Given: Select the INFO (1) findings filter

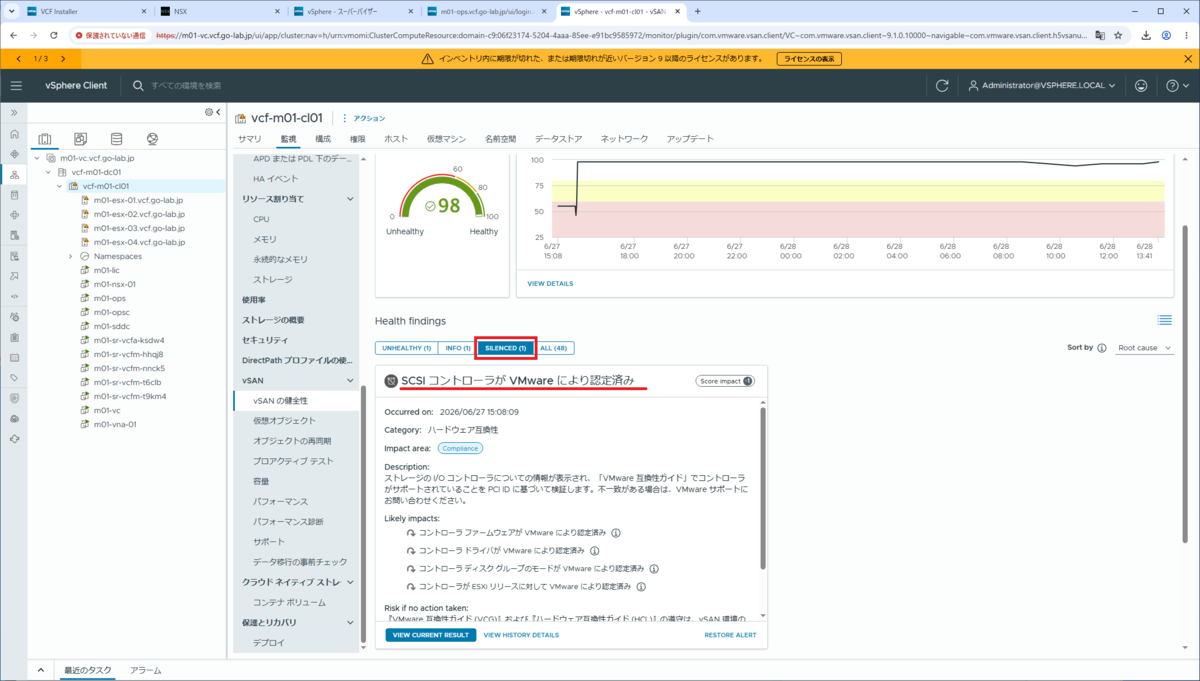Looking at the screenshot, I should (x=458, y=348).
